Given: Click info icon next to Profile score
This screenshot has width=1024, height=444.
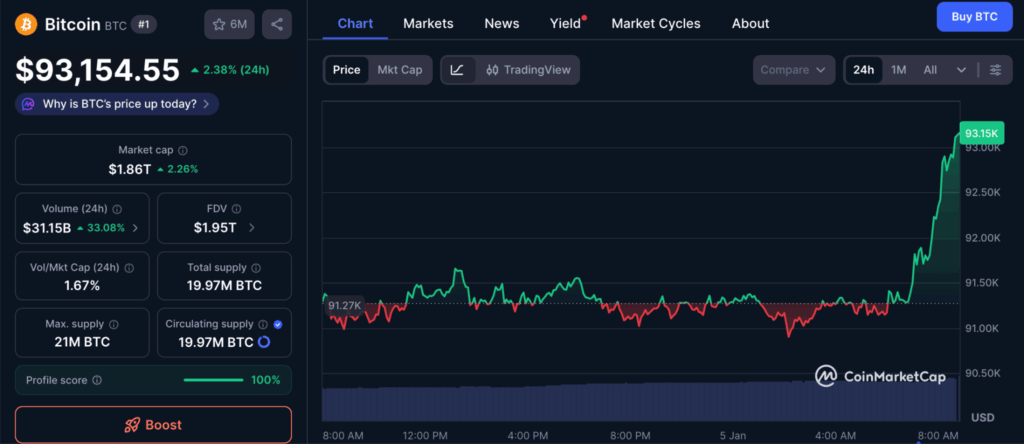Looking at the screenshot, I should pyautogui.click(x=96, y=380).
